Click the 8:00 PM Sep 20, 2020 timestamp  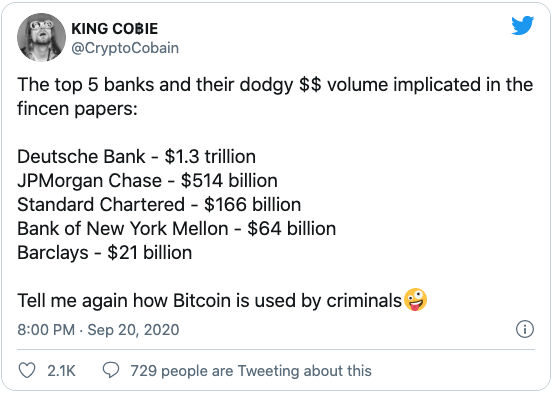point(98,330)
